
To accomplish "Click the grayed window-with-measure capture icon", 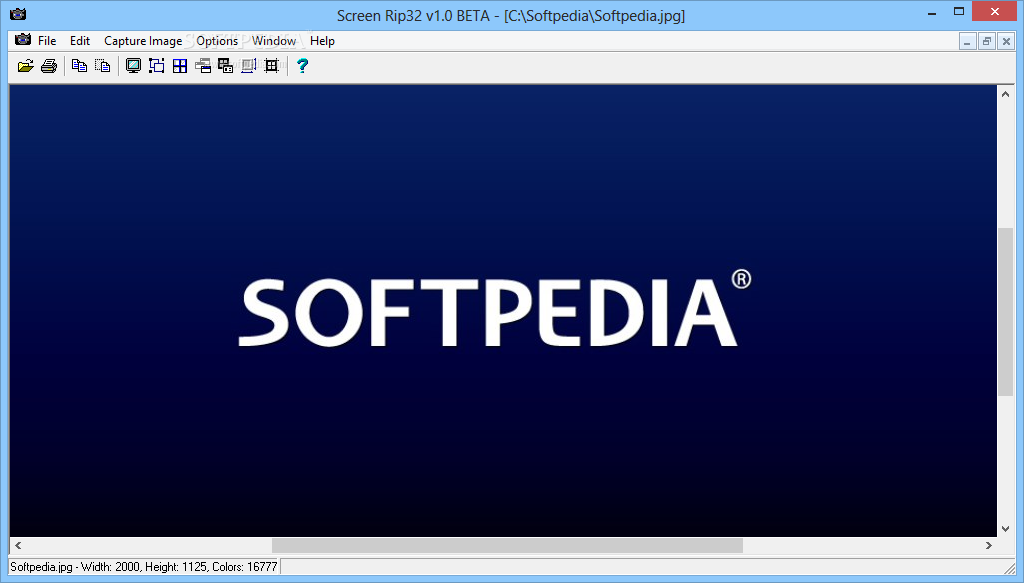I will 248,66.
